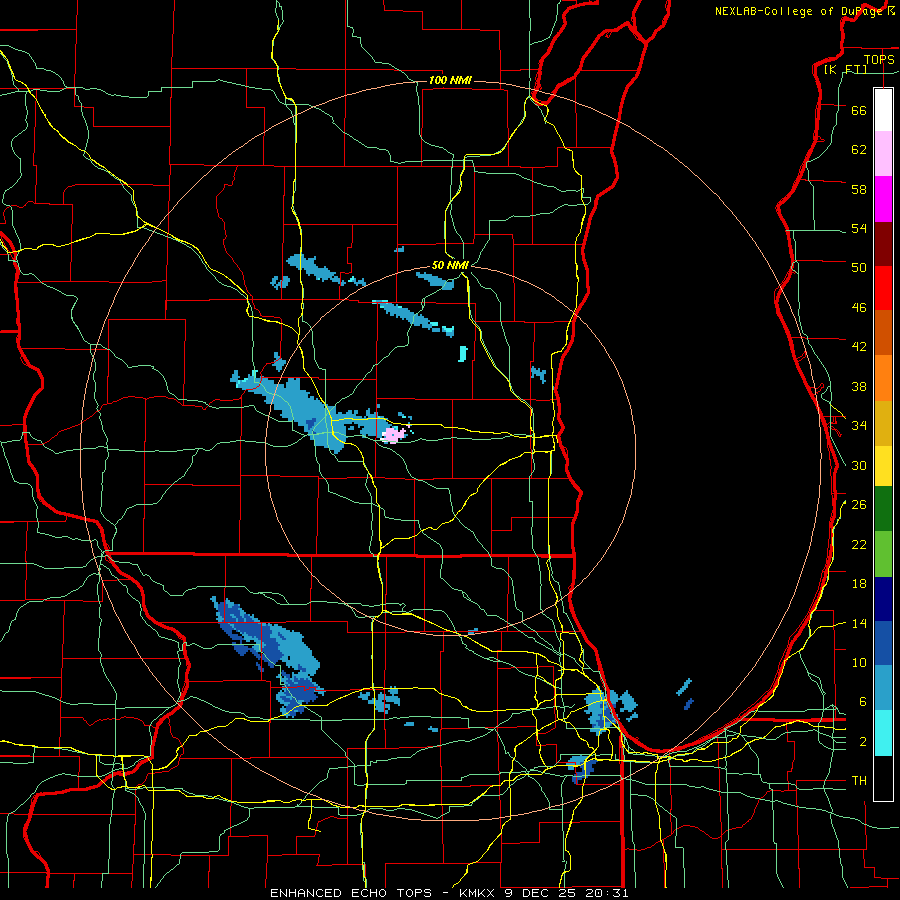Select the legend value 46
900x900 pixels.
tap(859, 308)
